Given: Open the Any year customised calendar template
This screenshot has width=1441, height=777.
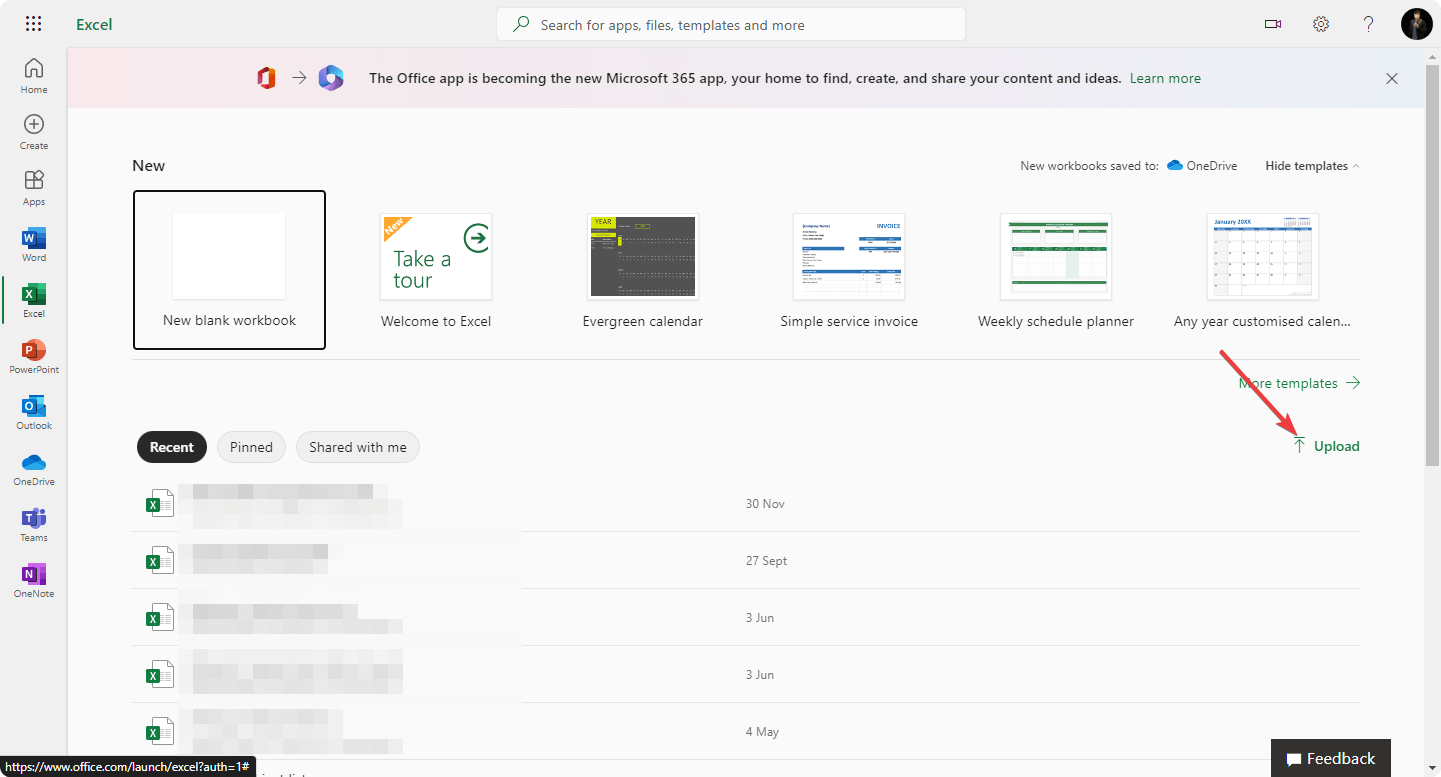Looking at the screenshot, I should [1263, 270].
